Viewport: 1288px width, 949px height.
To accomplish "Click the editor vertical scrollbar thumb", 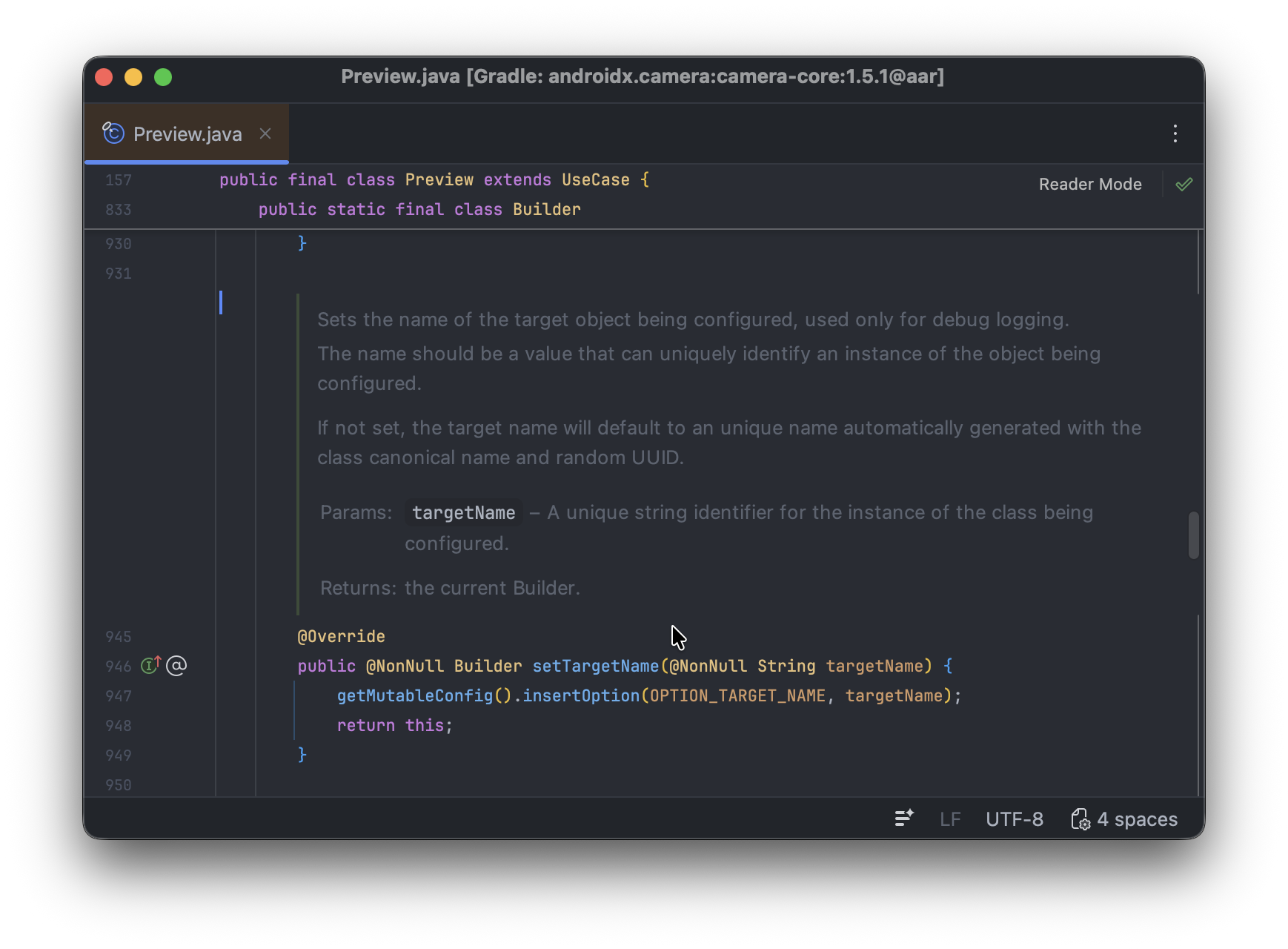I will (1193, 535).
